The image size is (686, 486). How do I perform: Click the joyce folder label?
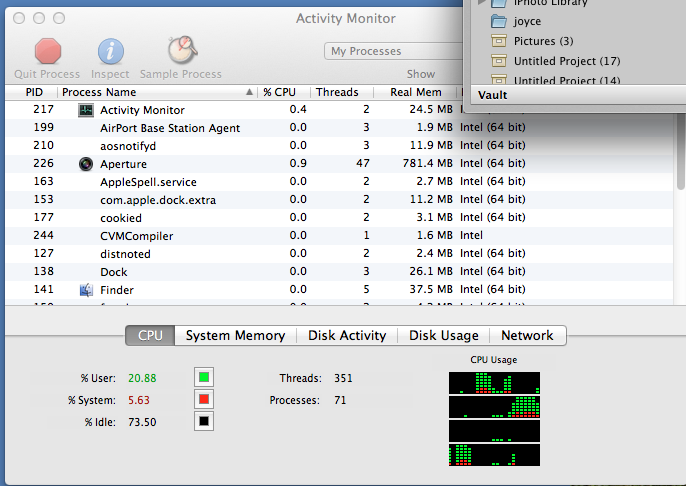[x=527, y=21]
